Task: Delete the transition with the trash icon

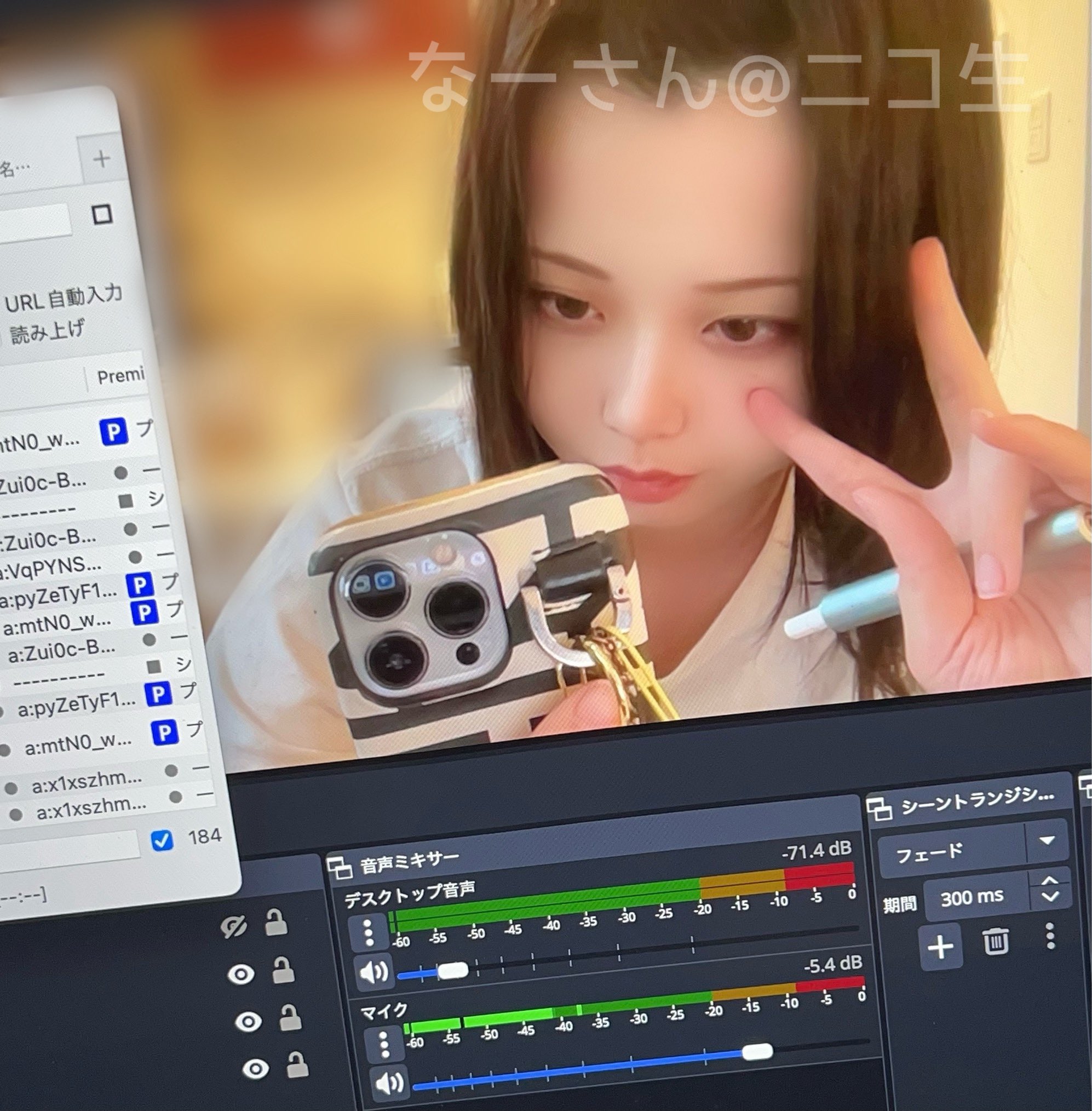Action: point(996,942)
